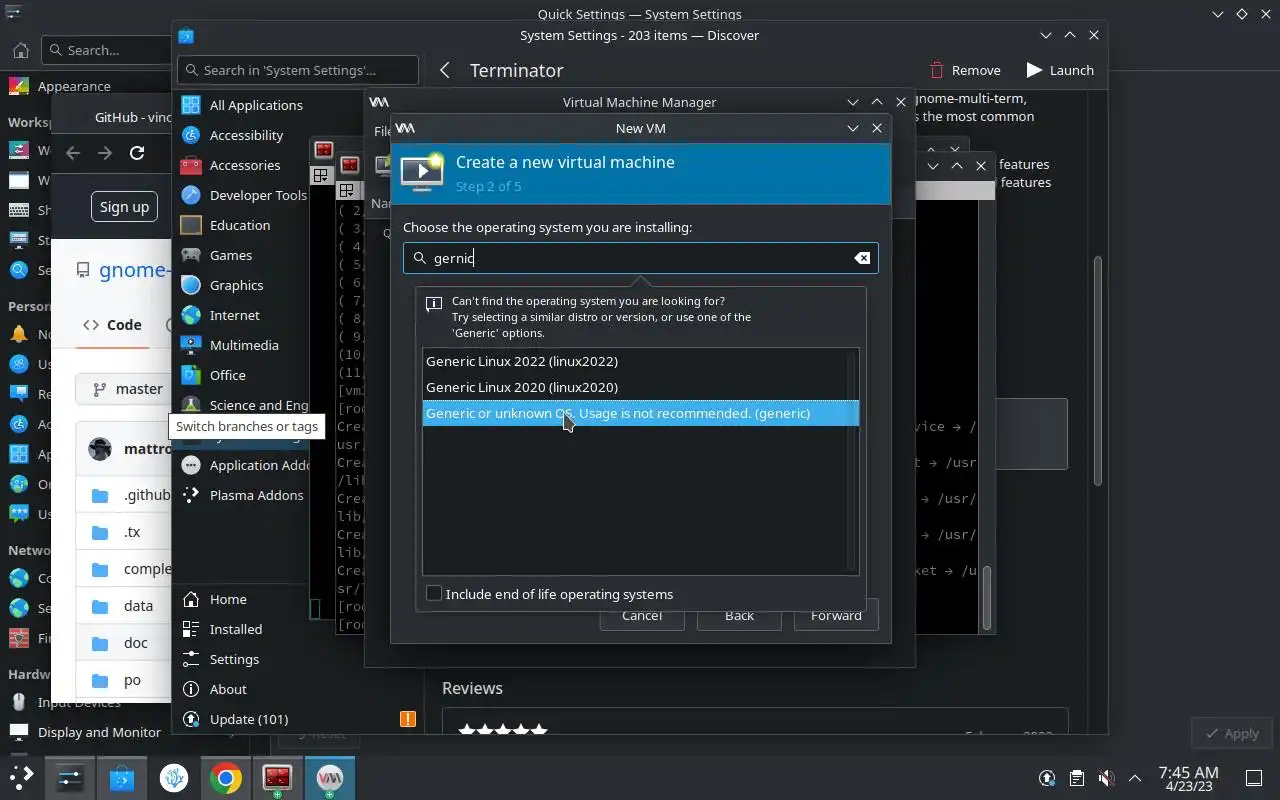The height and width of the screenshot is (800, 1280).
Task: Open Office category icon in Discover
Action: point(191,375)
